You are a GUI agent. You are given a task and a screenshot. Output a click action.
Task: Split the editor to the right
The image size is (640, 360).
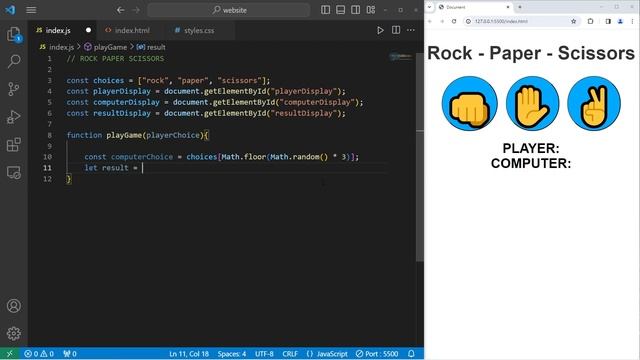pos(396,30)
